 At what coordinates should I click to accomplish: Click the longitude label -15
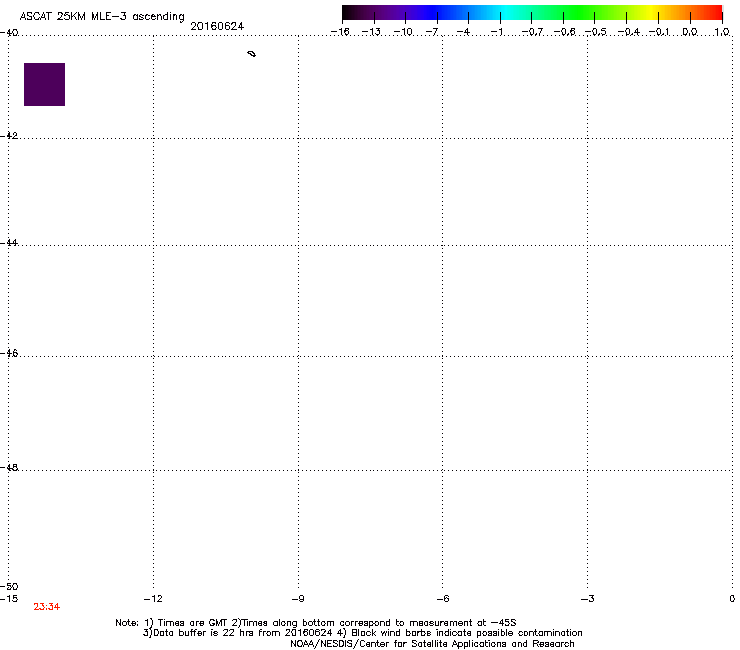click(9, 599)
